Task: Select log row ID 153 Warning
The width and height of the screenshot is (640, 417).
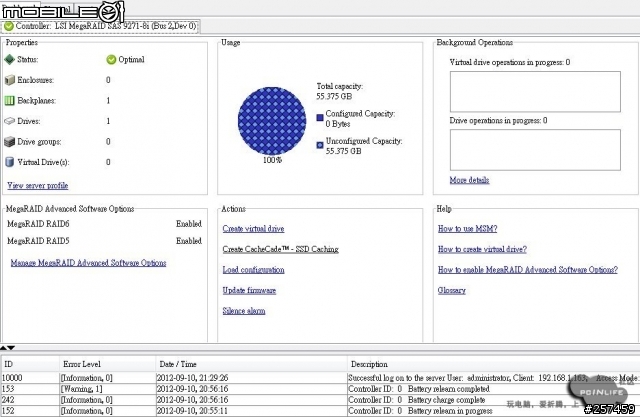Action: pos(320,389)
